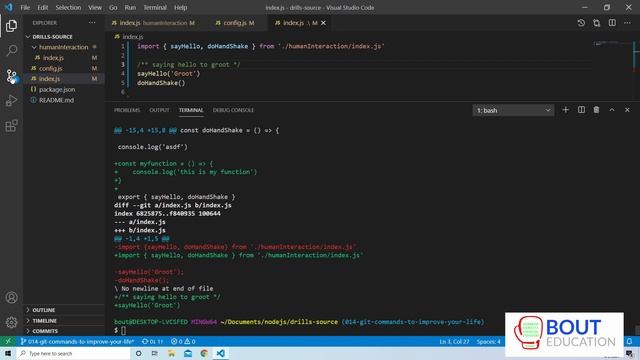This screenshot has height=360, width=640.
Task: Expand the COMMITS section
Action: pos(45,331)
